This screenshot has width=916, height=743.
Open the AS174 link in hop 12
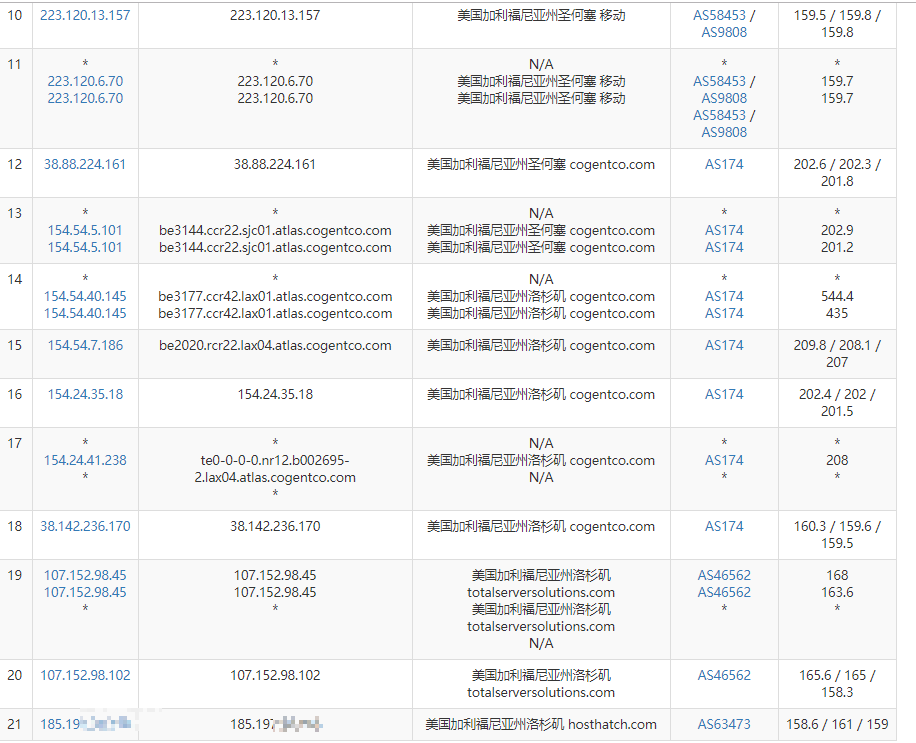[x=724, y=164]
